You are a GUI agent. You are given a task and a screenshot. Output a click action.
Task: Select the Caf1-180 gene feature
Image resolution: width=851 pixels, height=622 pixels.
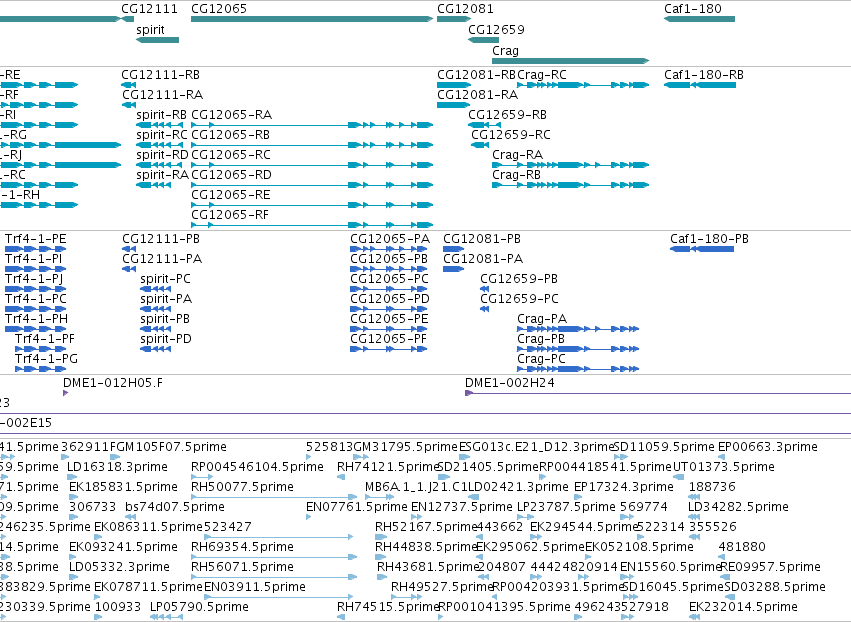[699, 19]
